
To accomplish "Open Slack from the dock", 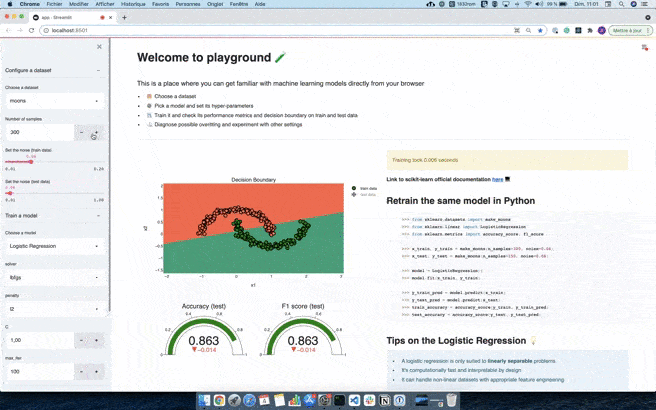I will coord(369,400).
